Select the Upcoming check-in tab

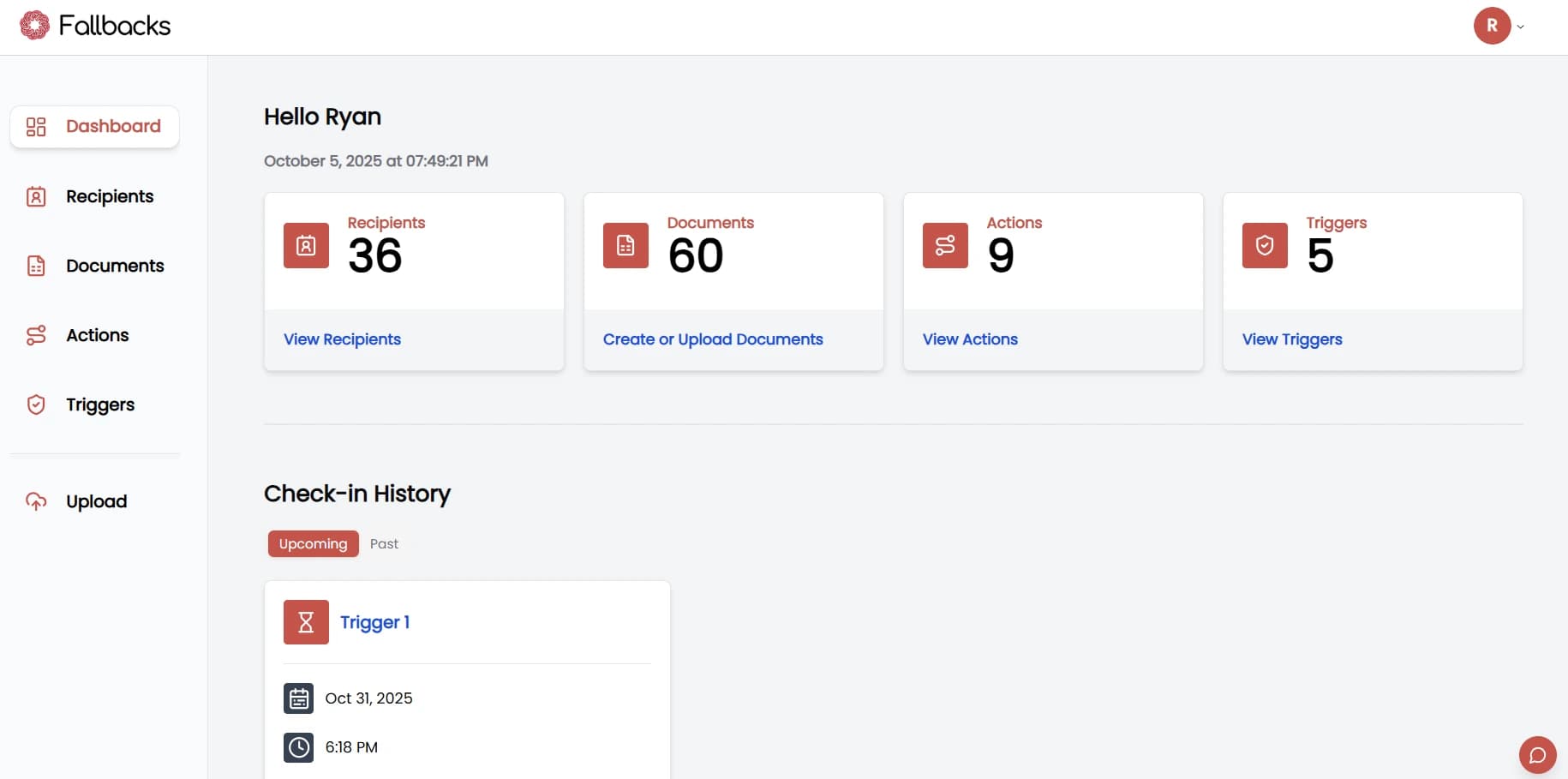[x=313, y=544]
